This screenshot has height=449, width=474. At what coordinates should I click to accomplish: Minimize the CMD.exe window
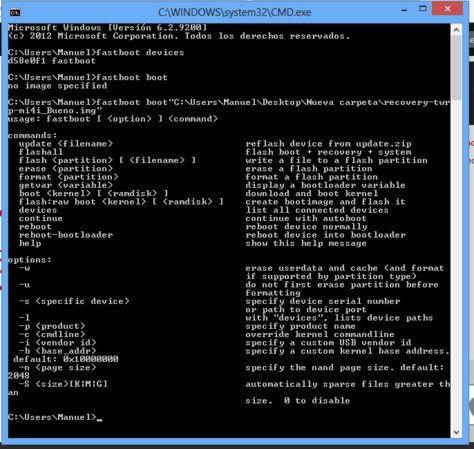click(404, 10)
